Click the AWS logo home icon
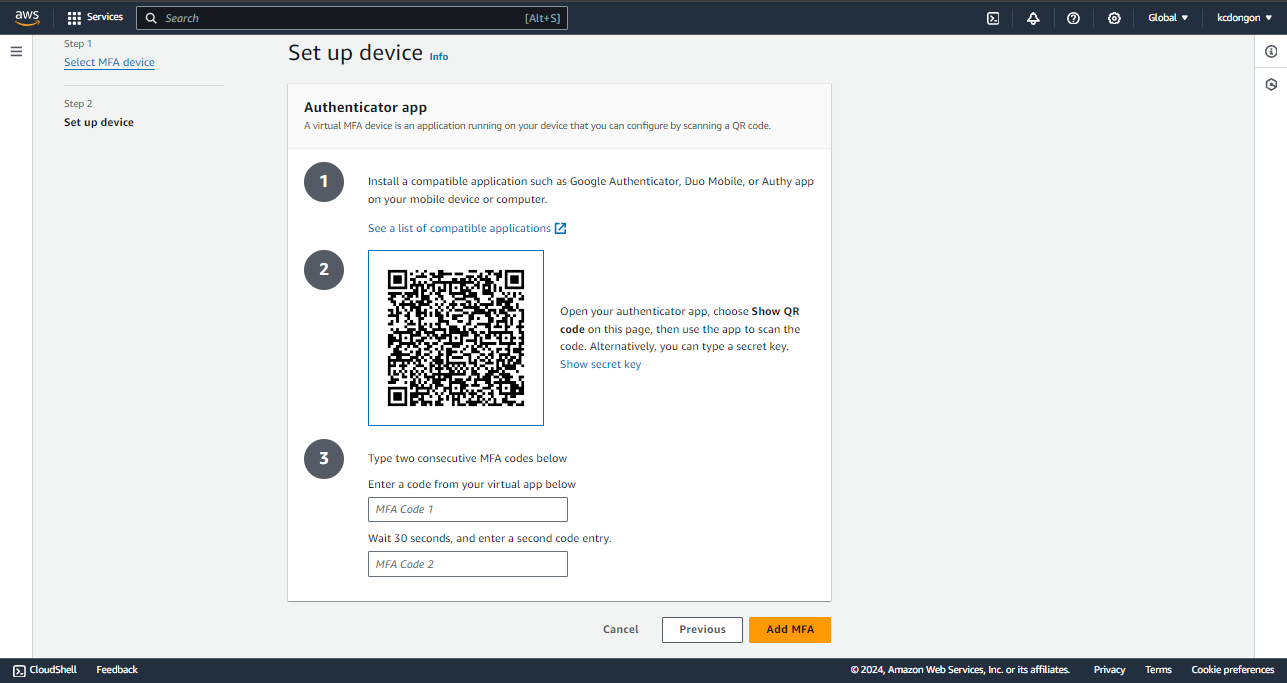1287x683 pixels. [27, 17]
